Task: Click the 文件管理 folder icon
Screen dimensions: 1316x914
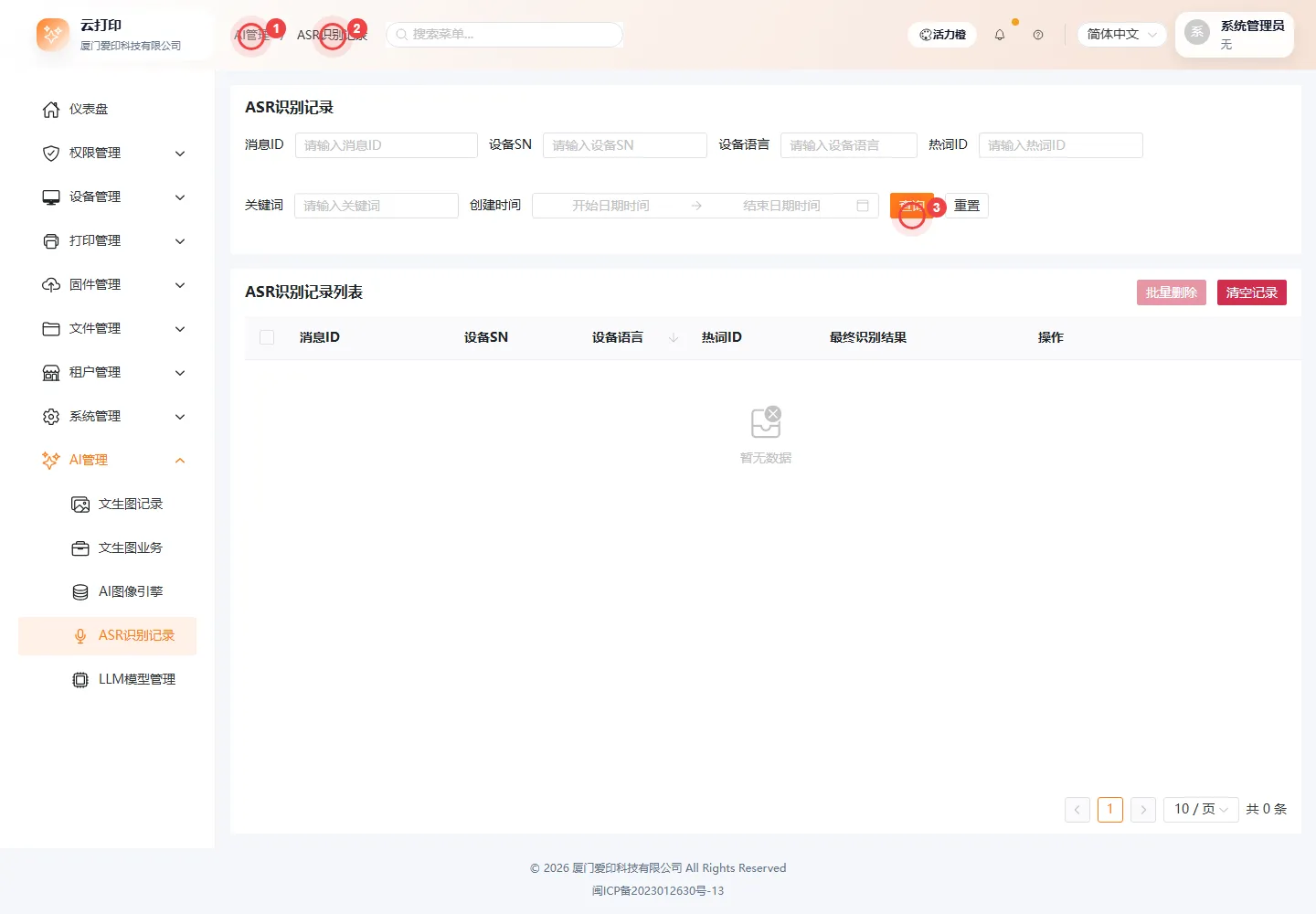Action: click(x=51, y=329)
